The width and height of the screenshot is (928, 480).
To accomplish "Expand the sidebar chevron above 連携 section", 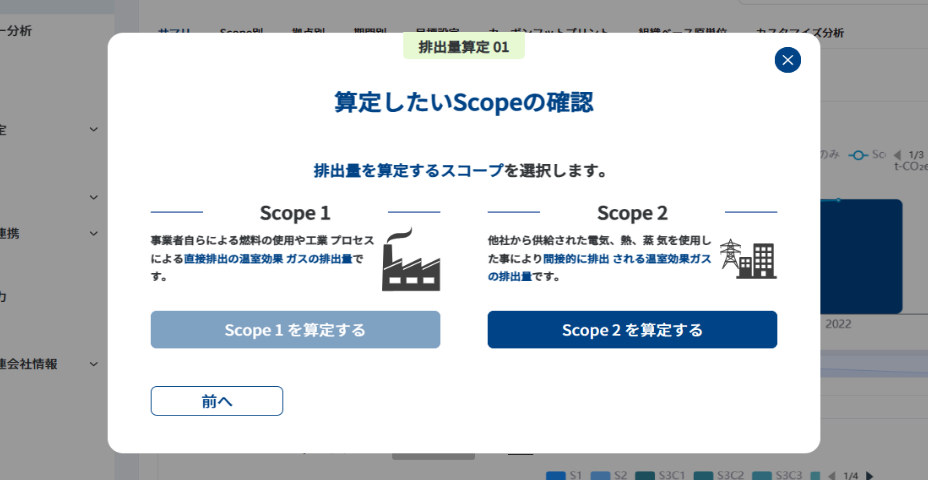I will pyautogui.click(x=94, y=197).
